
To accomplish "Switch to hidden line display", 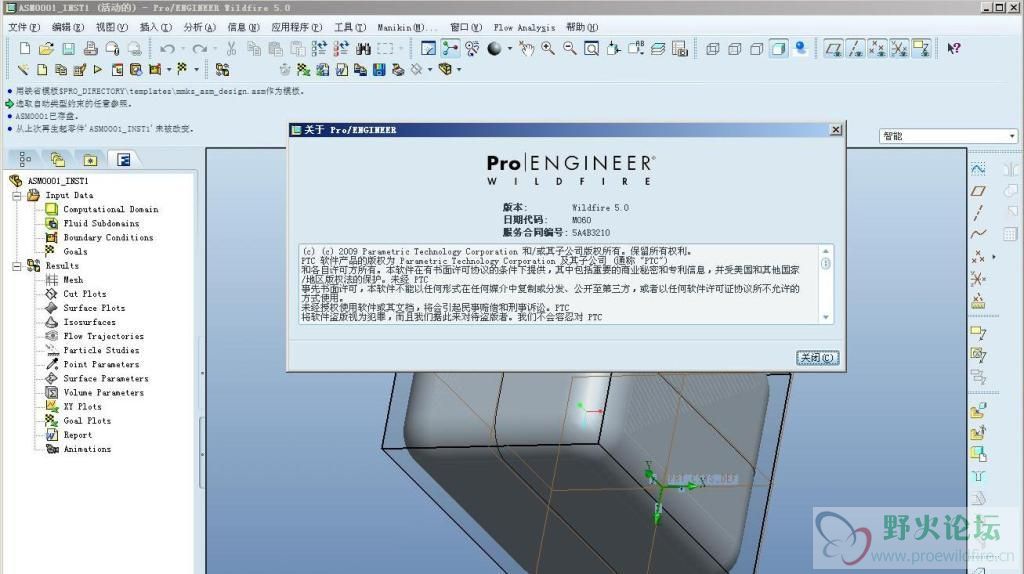I will (x=735, y=48).
